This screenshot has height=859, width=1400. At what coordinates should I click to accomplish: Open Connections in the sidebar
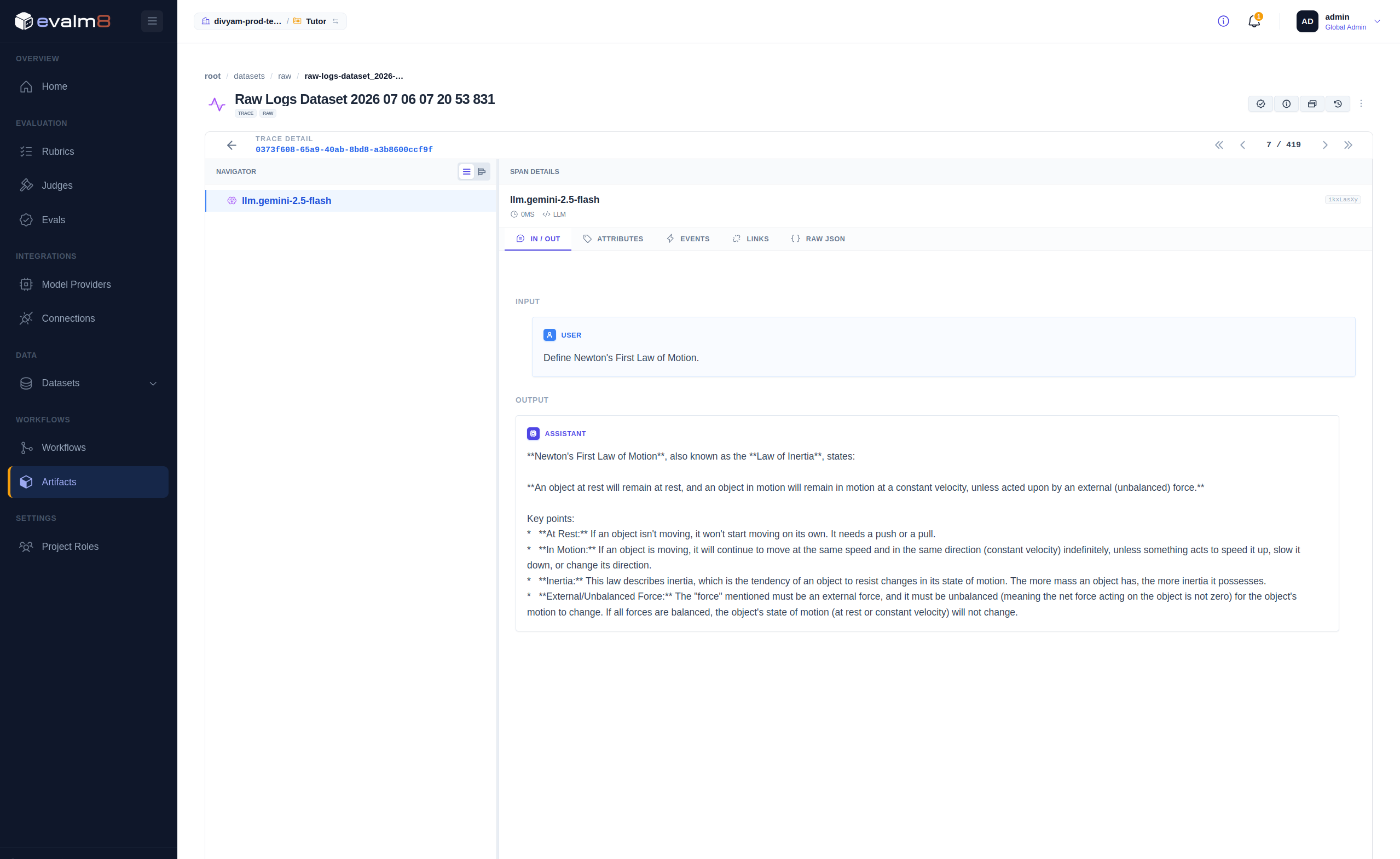88,319
